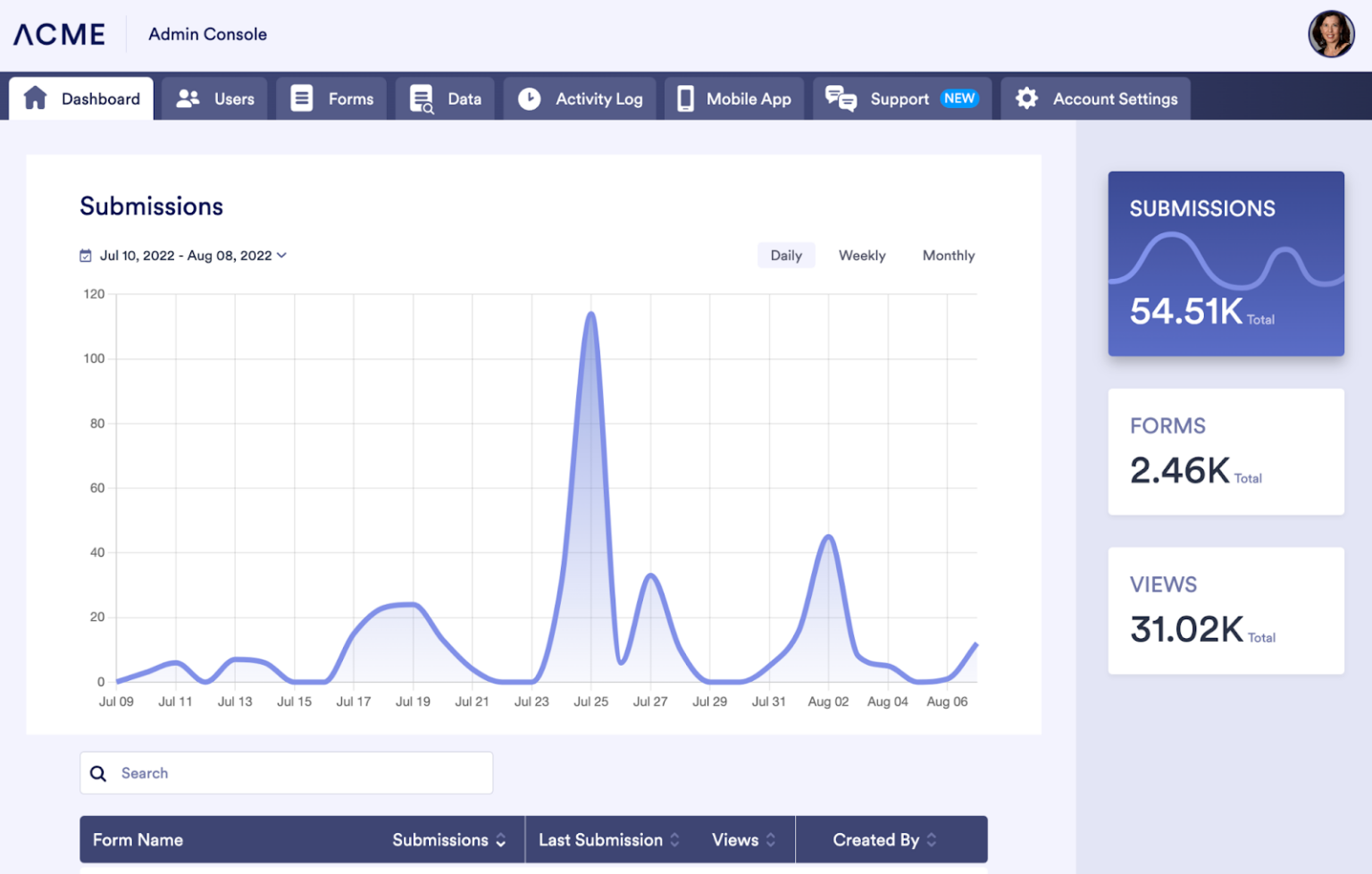
Task: Switch chart to Monthly view
Action: tap(948, 255)
